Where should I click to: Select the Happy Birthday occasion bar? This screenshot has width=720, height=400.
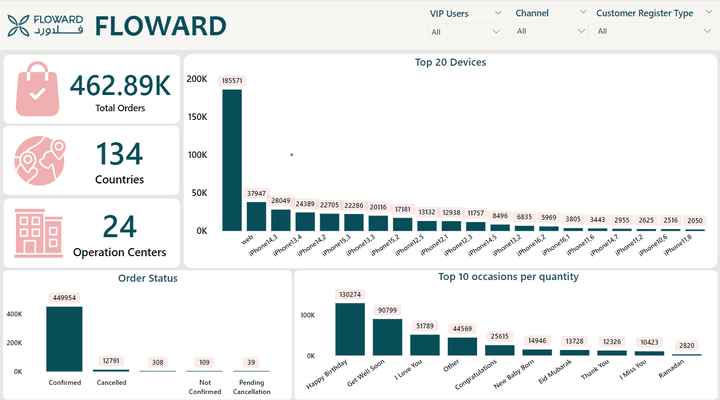coord(350,329)
